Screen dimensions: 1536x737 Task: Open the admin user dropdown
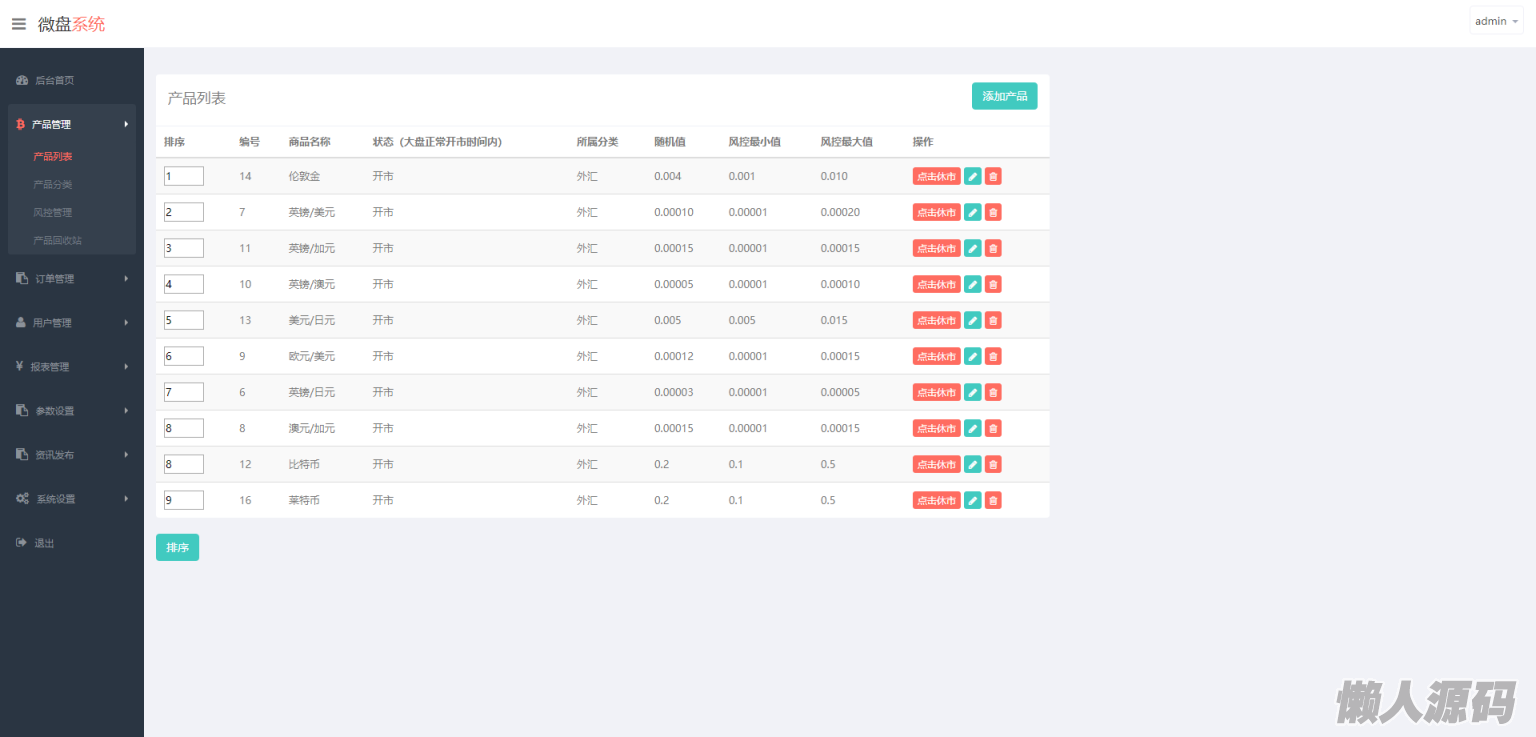tap(1495, 21)
